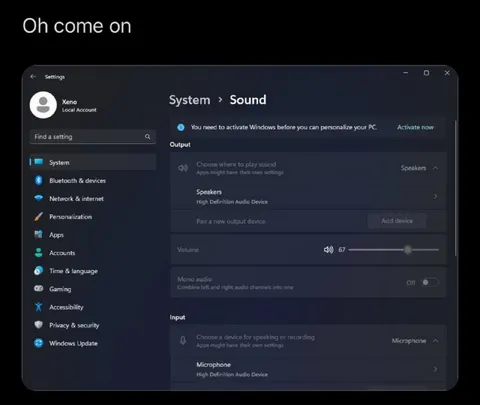This screenshot has width=480, height=405.
Task: Click System in the breadcrumb
Action: (190, 100)
